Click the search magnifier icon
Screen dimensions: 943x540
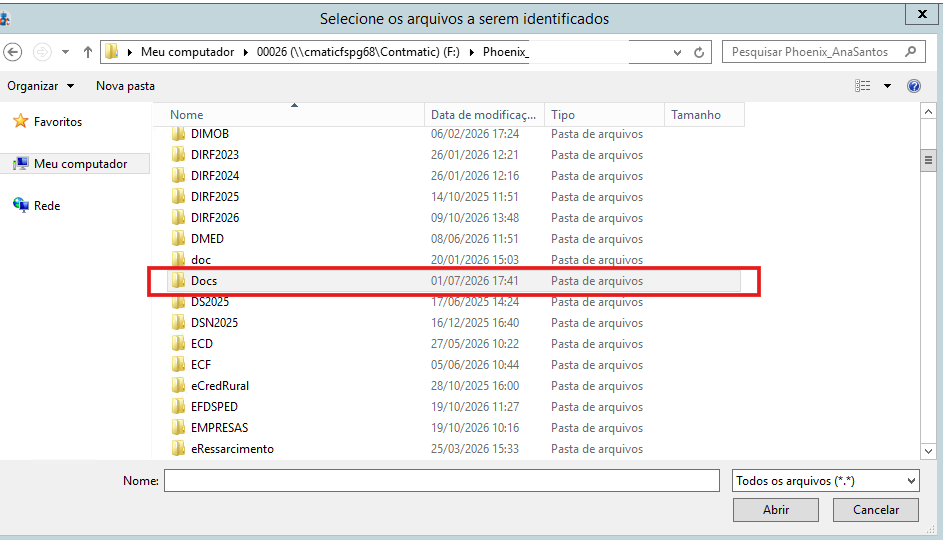(x=911, y=52)
